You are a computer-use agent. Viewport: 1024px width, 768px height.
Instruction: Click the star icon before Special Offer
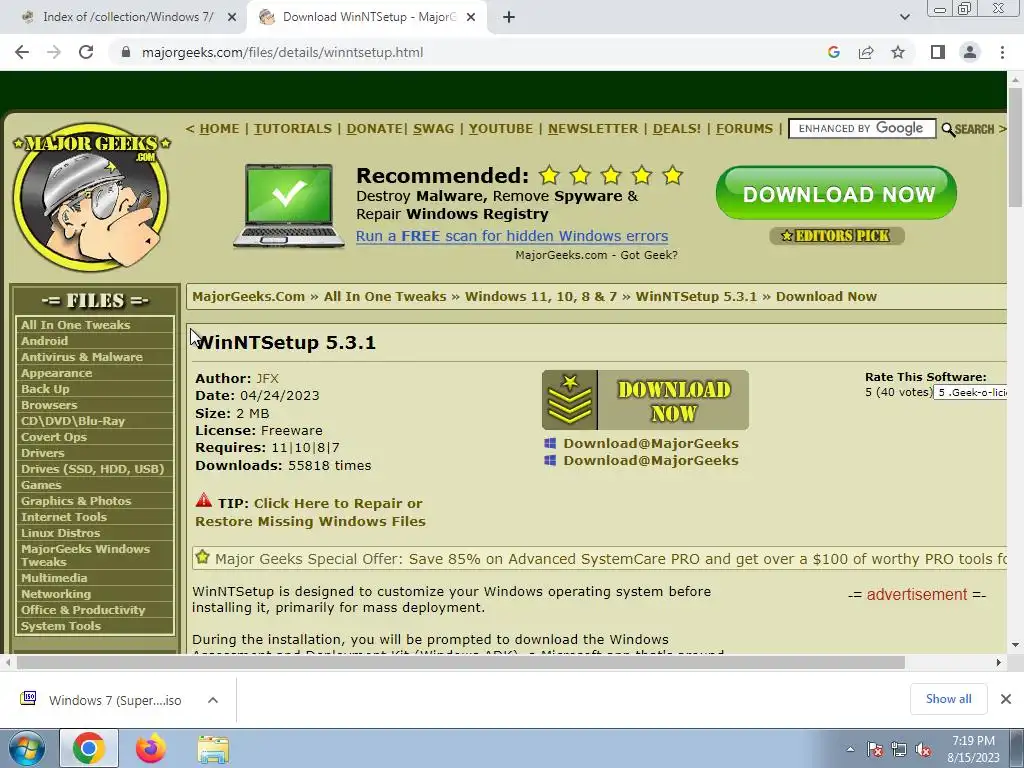pos(202,557)
